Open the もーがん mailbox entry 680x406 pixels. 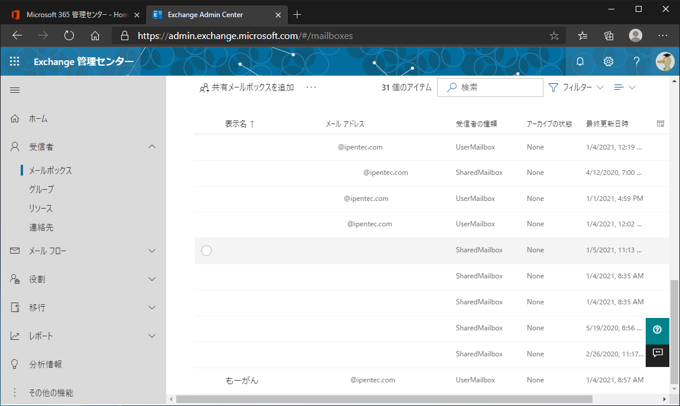[240, 380]
